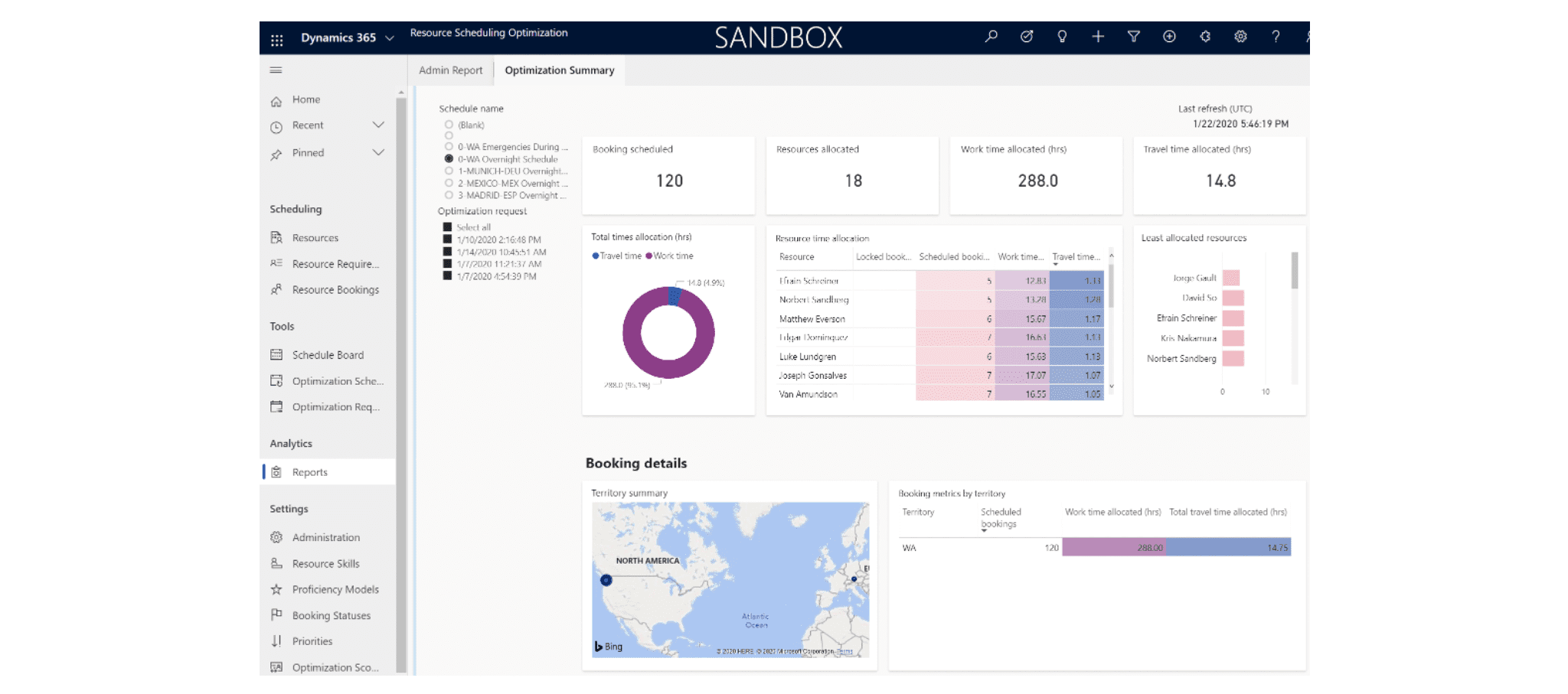Click the WA row in booking metrics table
The height and width of the screenshot is (694, 1568).
point(1095,548)
